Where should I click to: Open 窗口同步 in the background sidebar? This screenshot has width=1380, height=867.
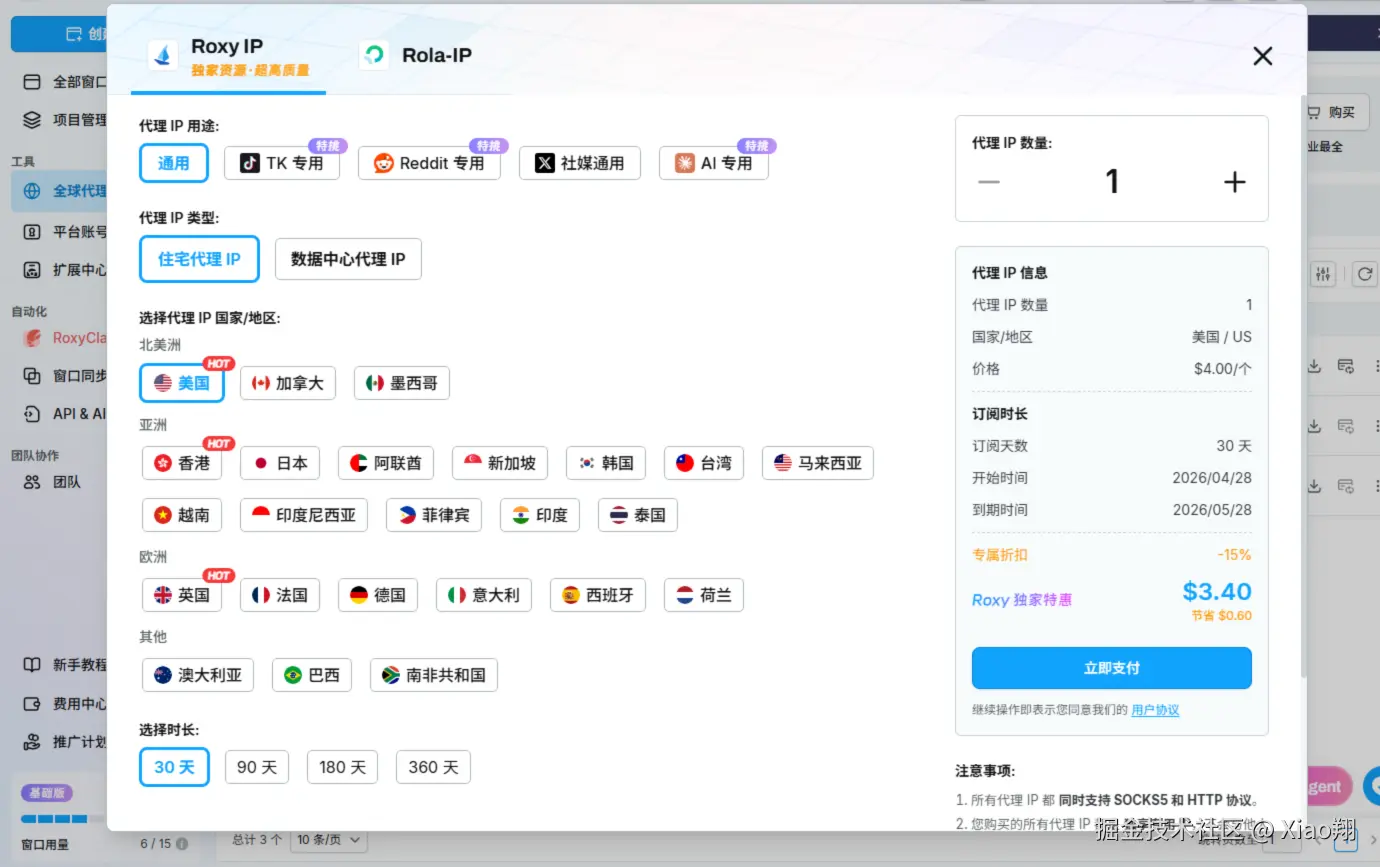(65, 376)
